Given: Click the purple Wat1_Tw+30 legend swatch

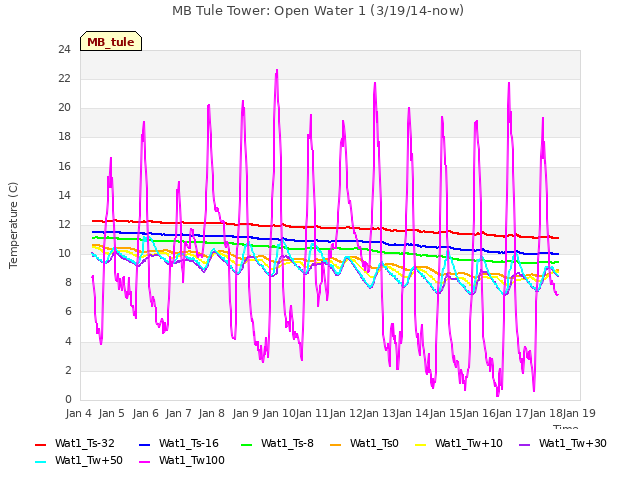Looking at the screenshot, I should [524, 444].
